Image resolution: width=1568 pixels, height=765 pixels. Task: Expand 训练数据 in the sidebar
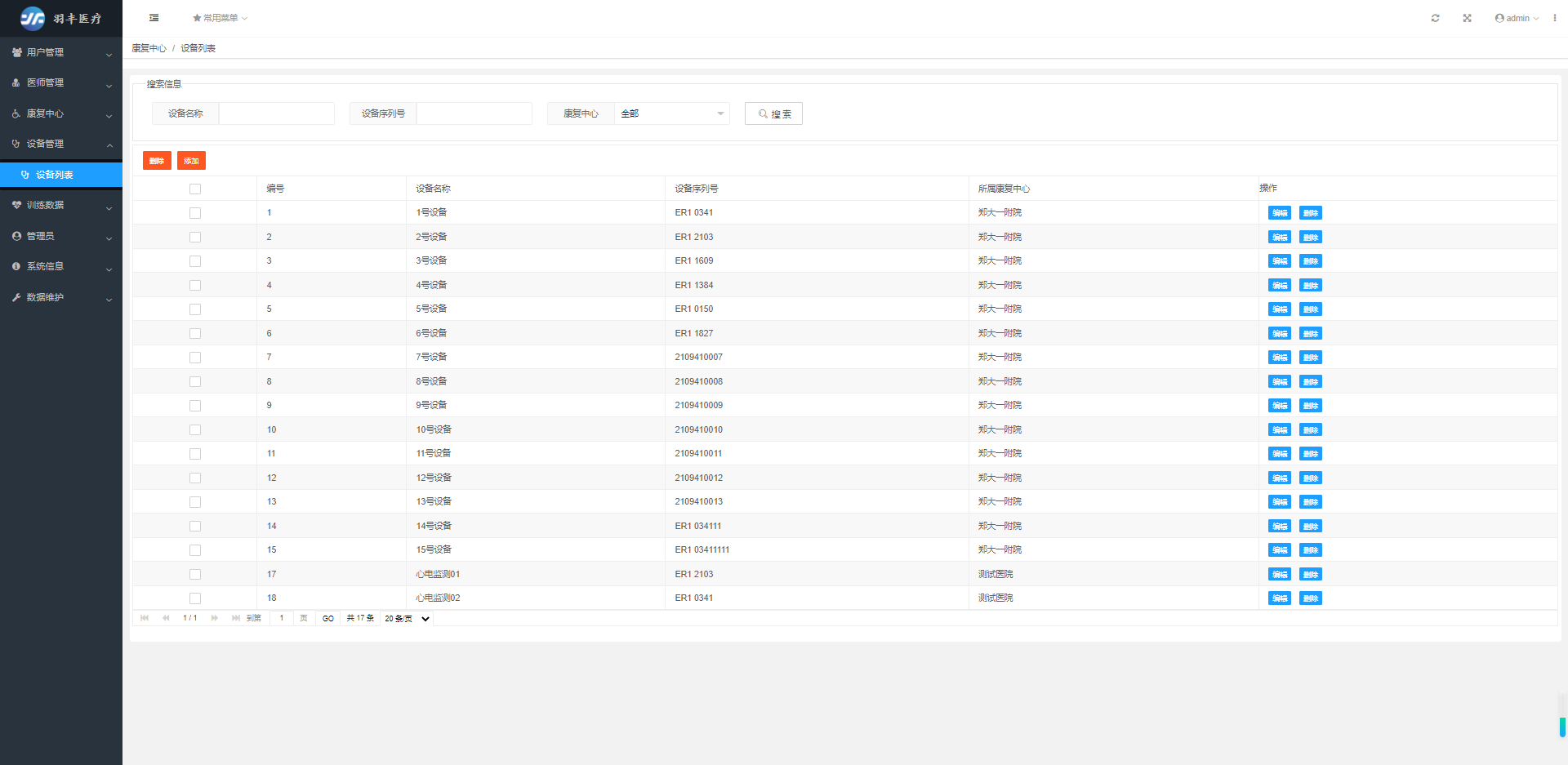61,206
